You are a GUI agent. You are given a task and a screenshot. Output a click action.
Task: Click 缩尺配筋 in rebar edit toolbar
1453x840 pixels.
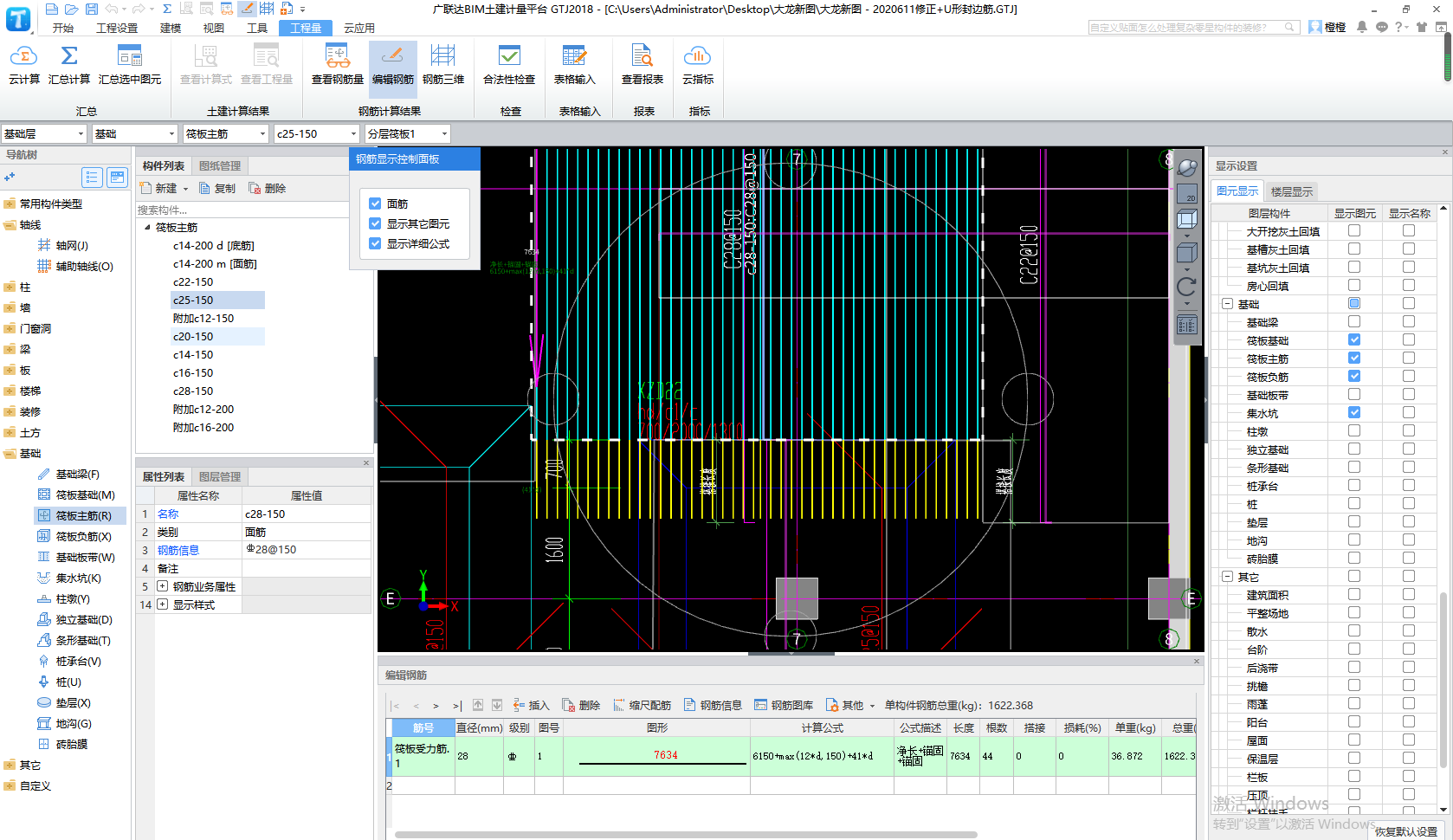642,705
